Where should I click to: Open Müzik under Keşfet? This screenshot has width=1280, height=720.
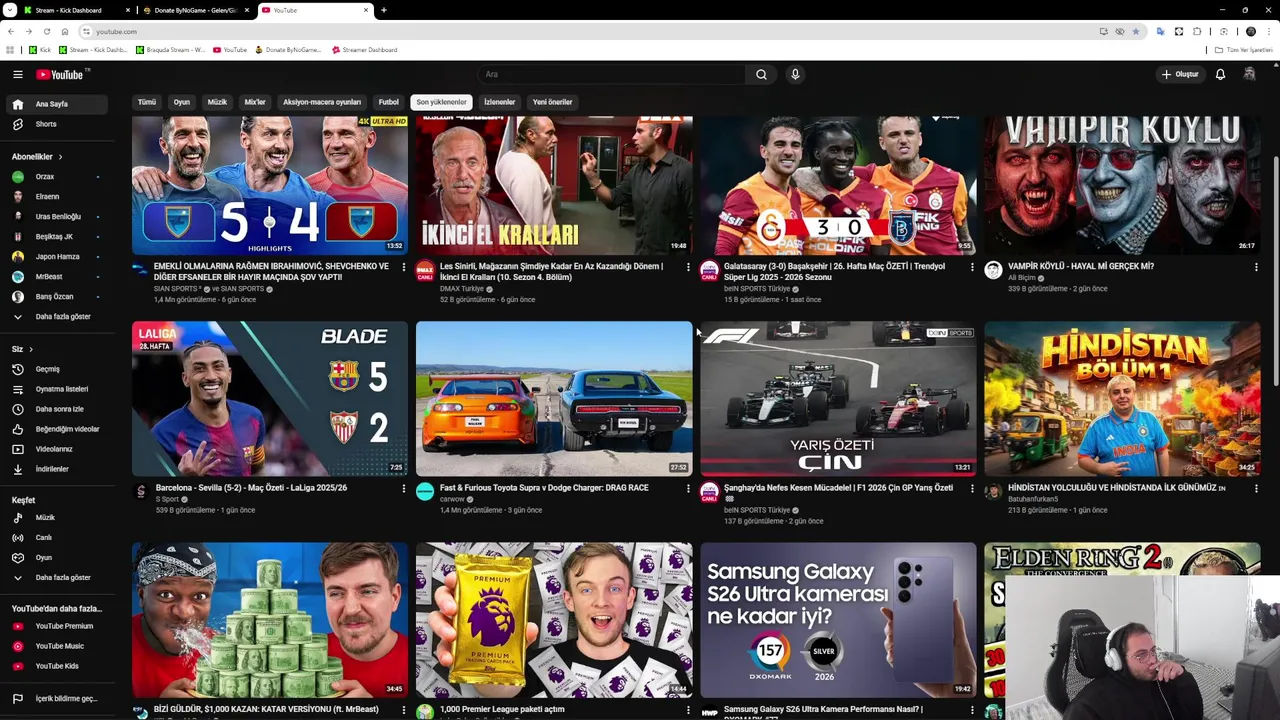59,517
